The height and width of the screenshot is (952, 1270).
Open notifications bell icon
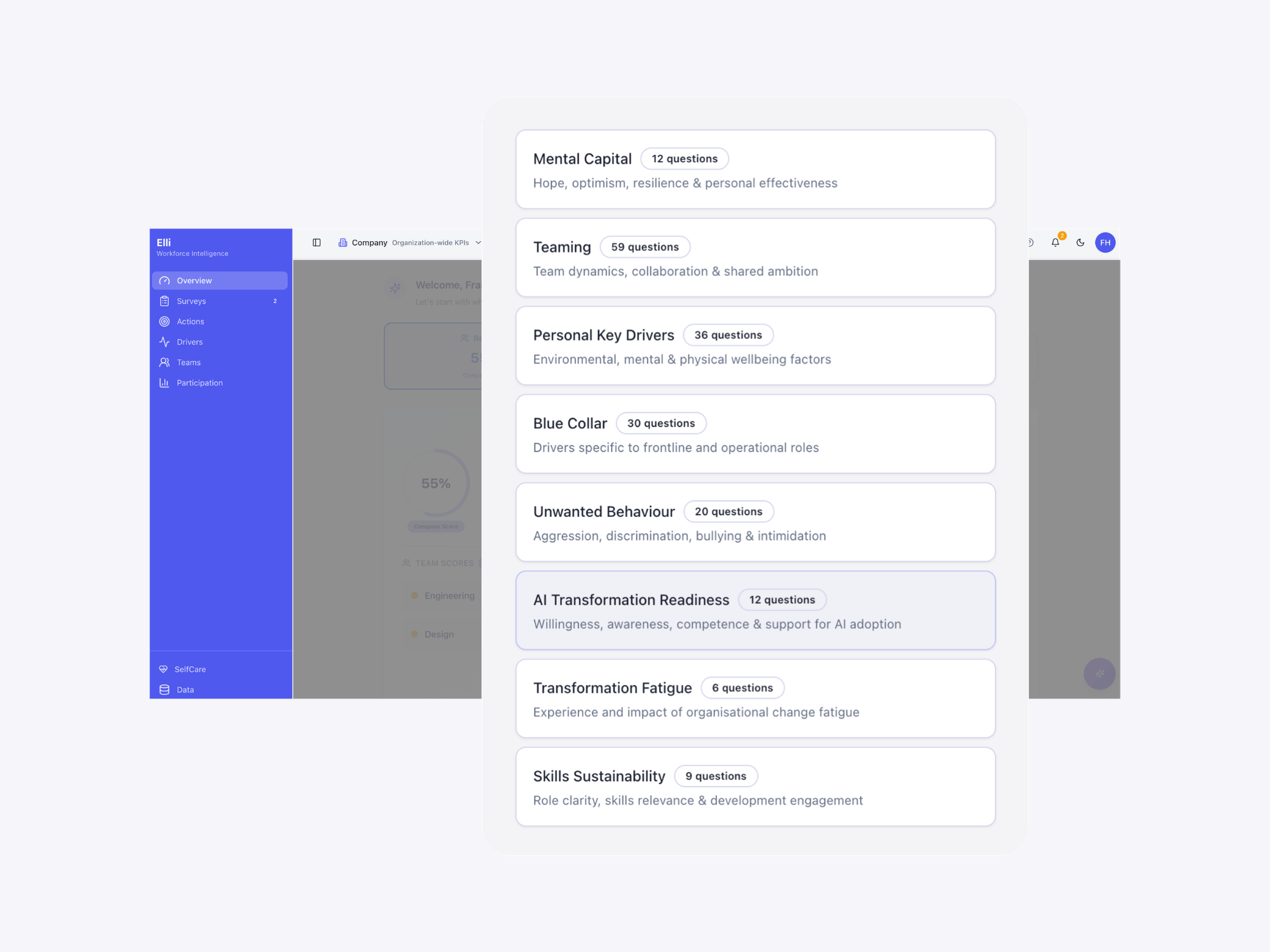1055,243
